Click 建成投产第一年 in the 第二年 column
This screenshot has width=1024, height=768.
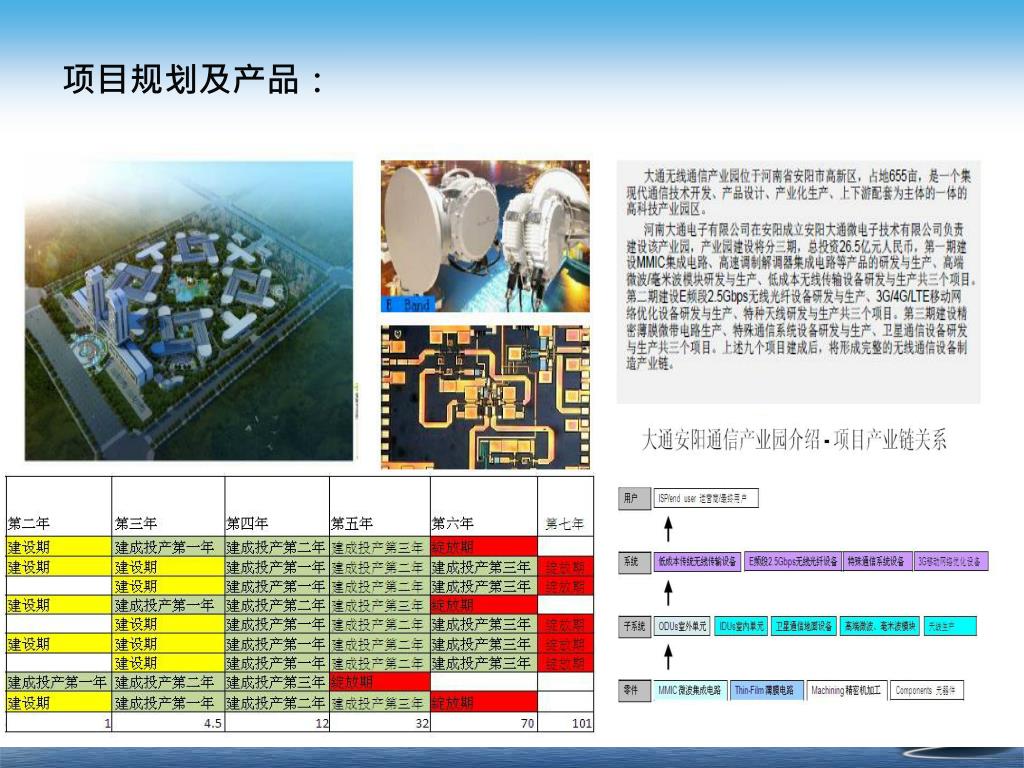[x=59, y=682]
